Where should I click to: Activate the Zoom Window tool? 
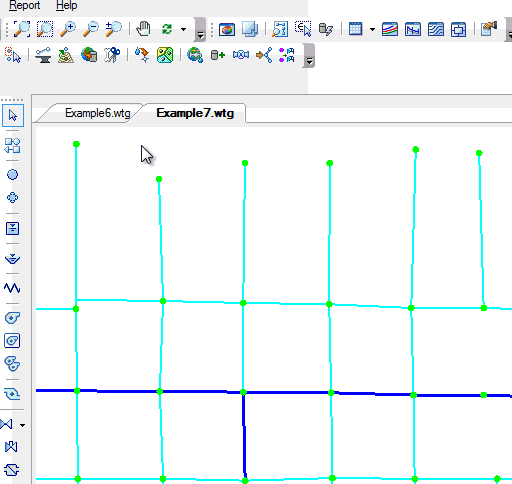(45, 29)
